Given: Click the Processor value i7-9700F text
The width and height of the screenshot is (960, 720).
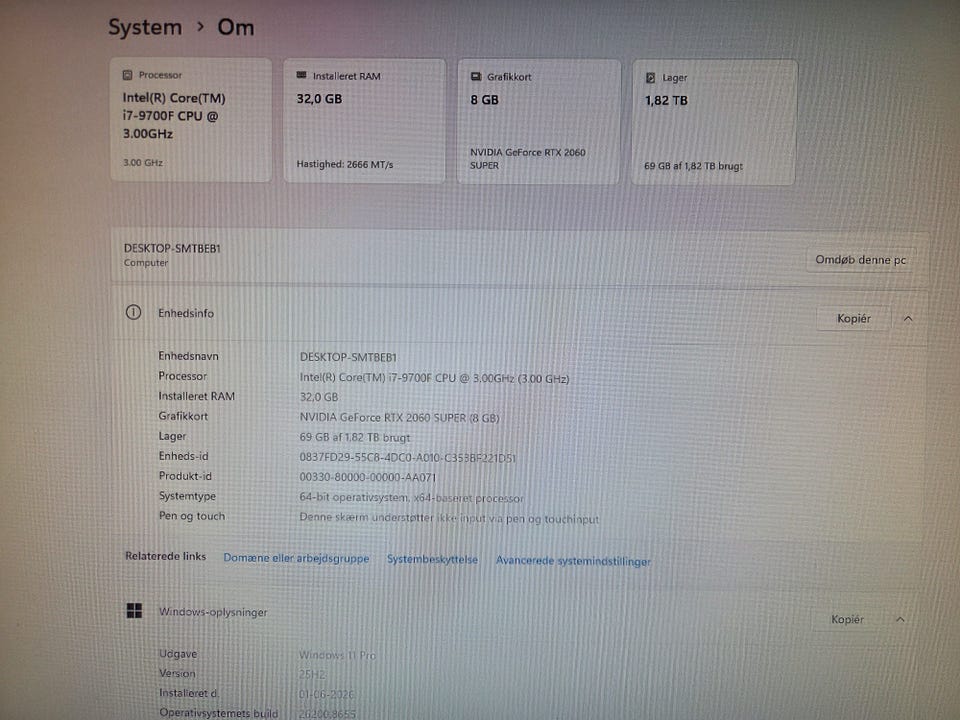Looking at the screenshot, I should pyautogui.click(x=434, y=378).
